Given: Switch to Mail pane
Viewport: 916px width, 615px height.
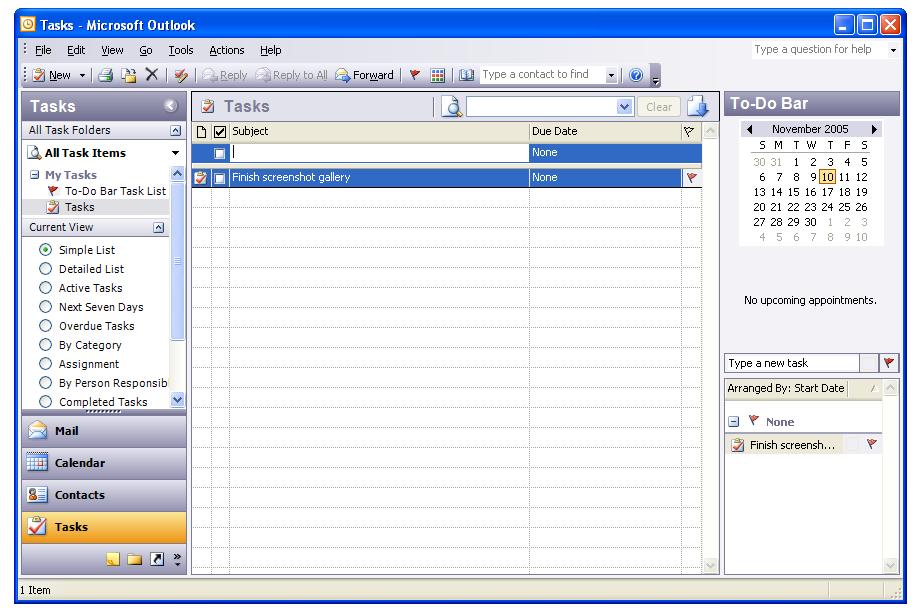Looking at the screenshot, I should point(104,431).
